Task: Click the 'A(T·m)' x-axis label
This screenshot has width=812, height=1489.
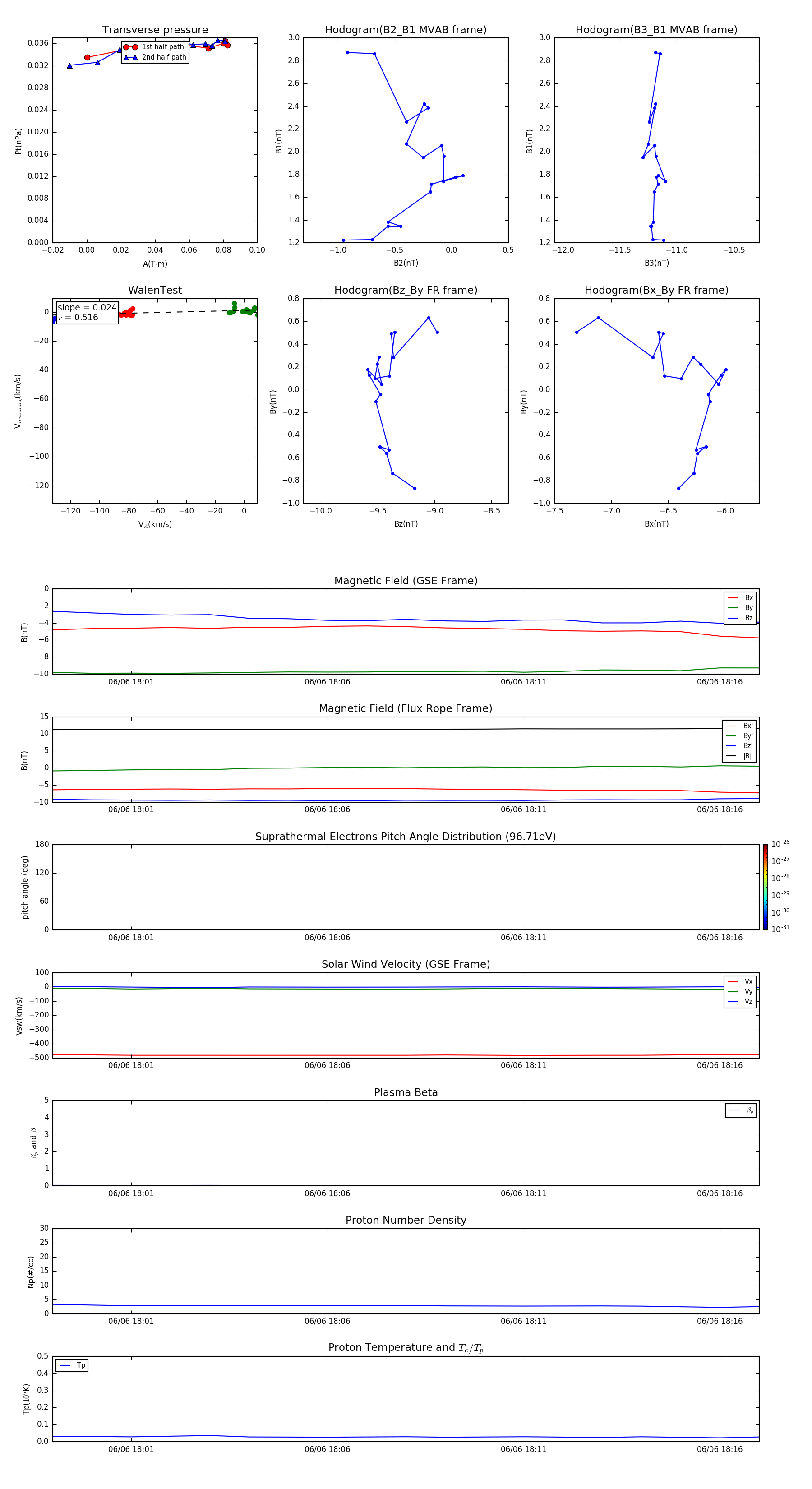Action: point(155,264)
